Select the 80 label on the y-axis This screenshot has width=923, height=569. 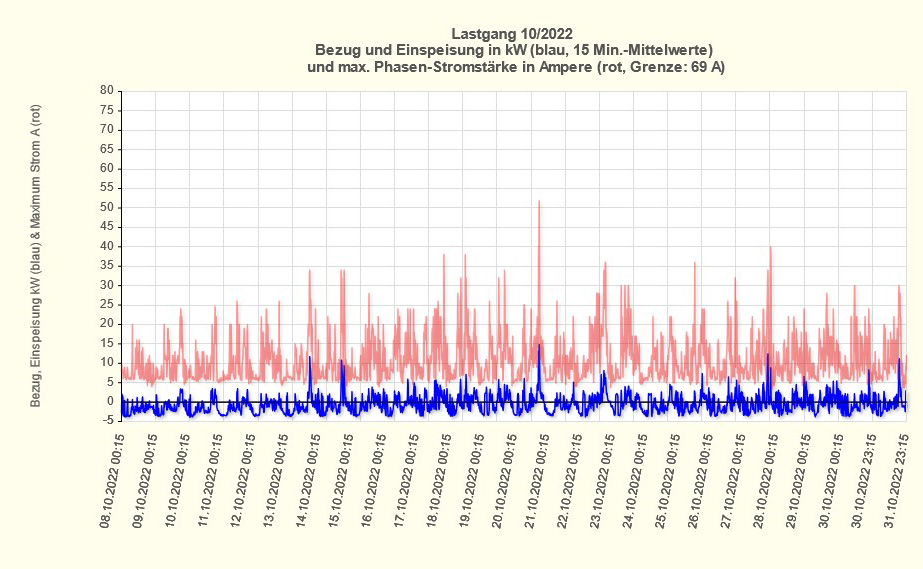click(x=105, y=91)
